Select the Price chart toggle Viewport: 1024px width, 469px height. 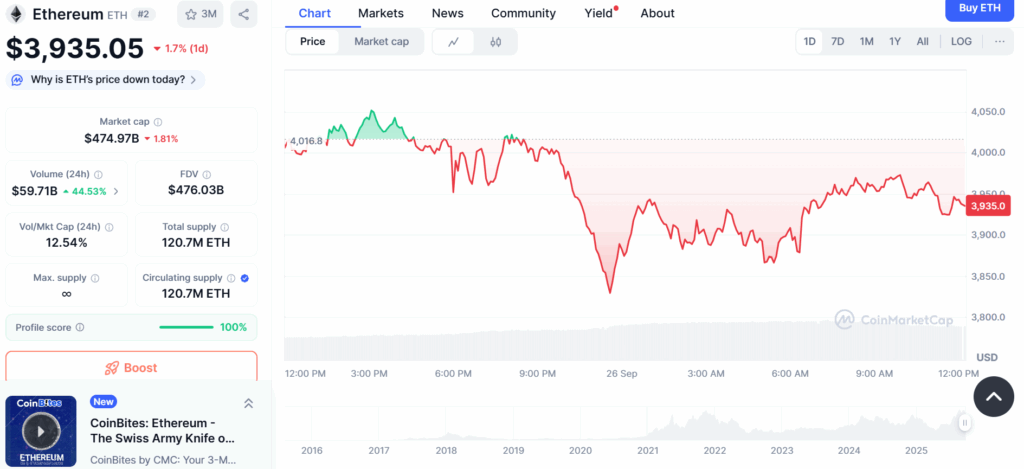(312, 42)
